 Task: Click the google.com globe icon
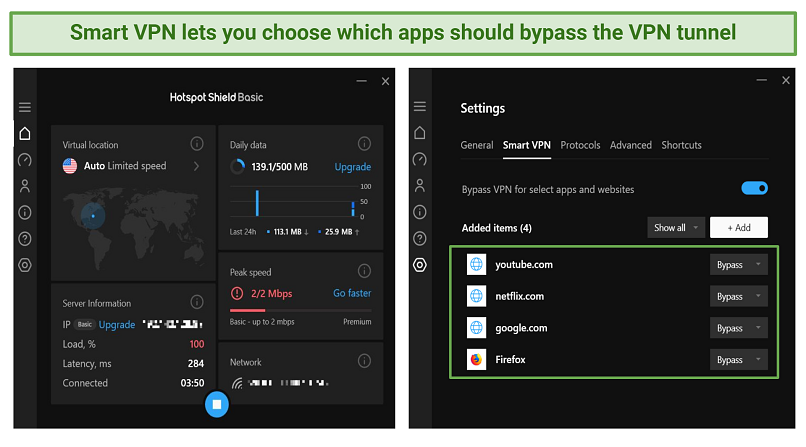tap(477, 328)
